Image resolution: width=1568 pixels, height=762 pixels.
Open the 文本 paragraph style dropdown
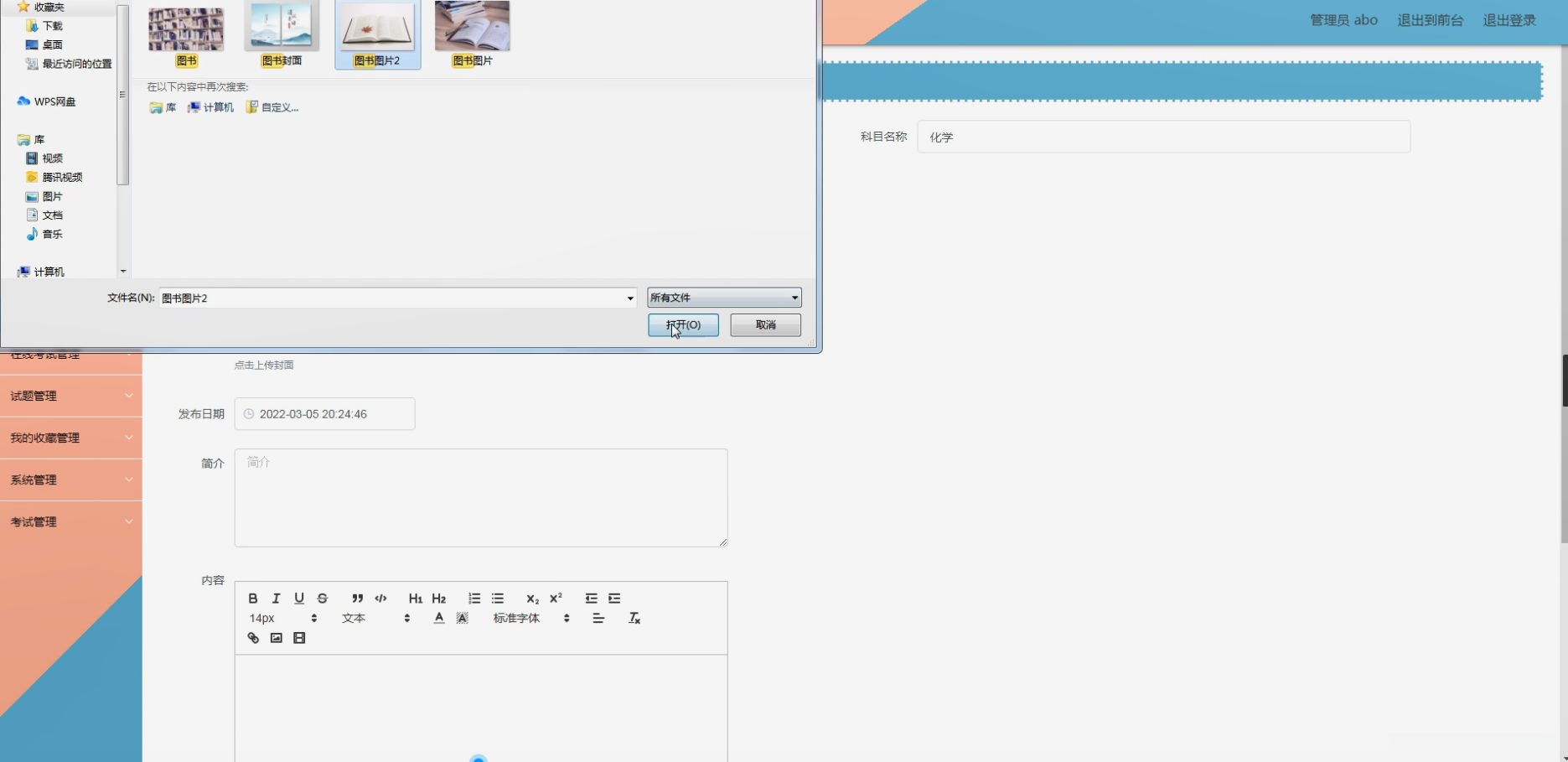[x=375, y=619]
